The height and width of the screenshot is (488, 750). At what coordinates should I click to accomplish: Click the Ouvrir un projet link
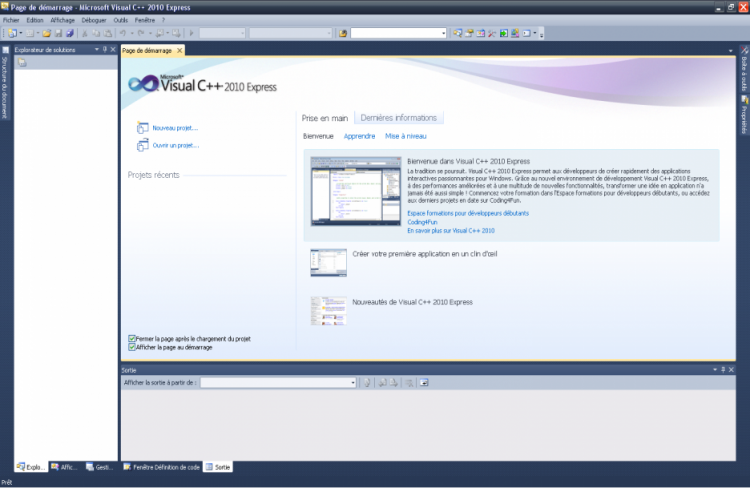click(x=176, y=145)
